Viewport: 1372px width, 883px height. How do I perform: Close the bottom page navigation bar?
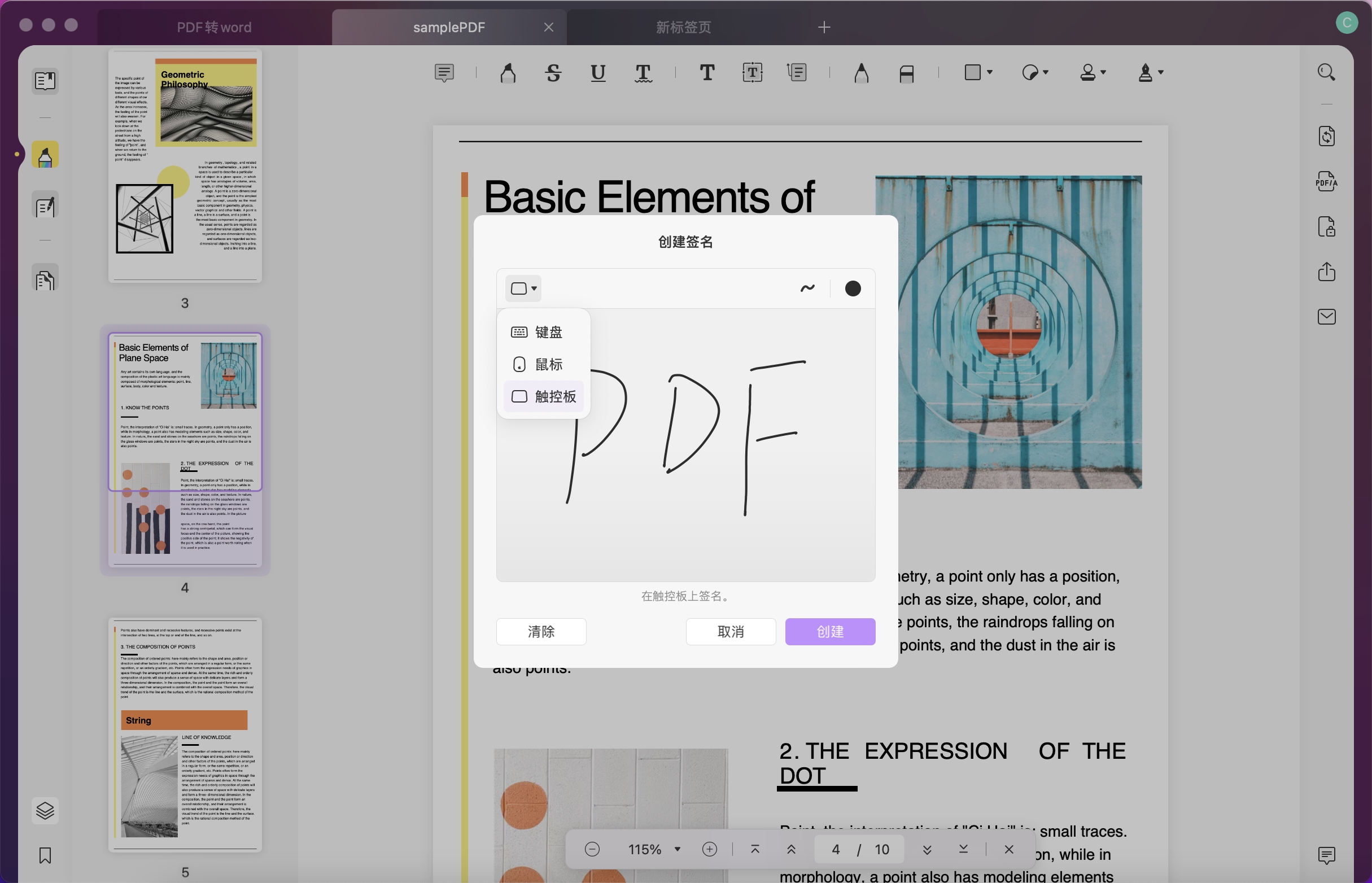[1009, 849]
